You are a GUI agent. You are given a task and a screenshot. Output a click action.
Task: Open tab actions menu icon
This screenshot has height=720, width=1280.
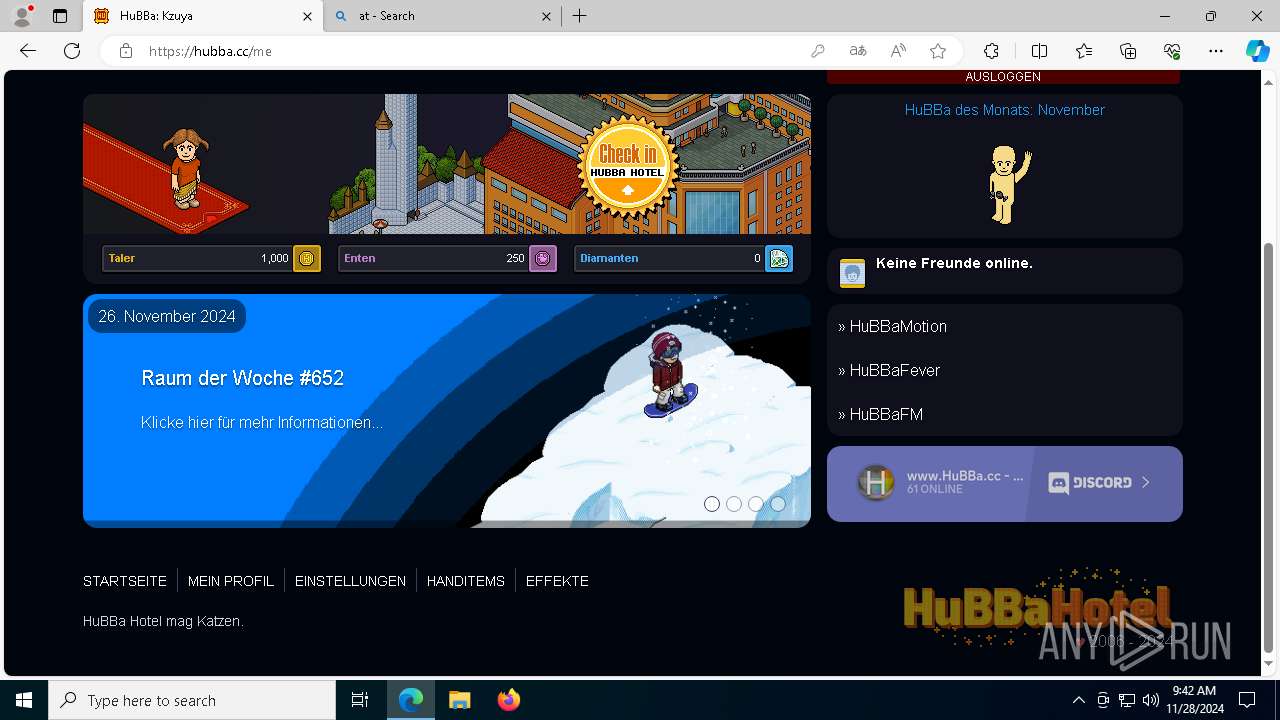click(x=60, y=16)
